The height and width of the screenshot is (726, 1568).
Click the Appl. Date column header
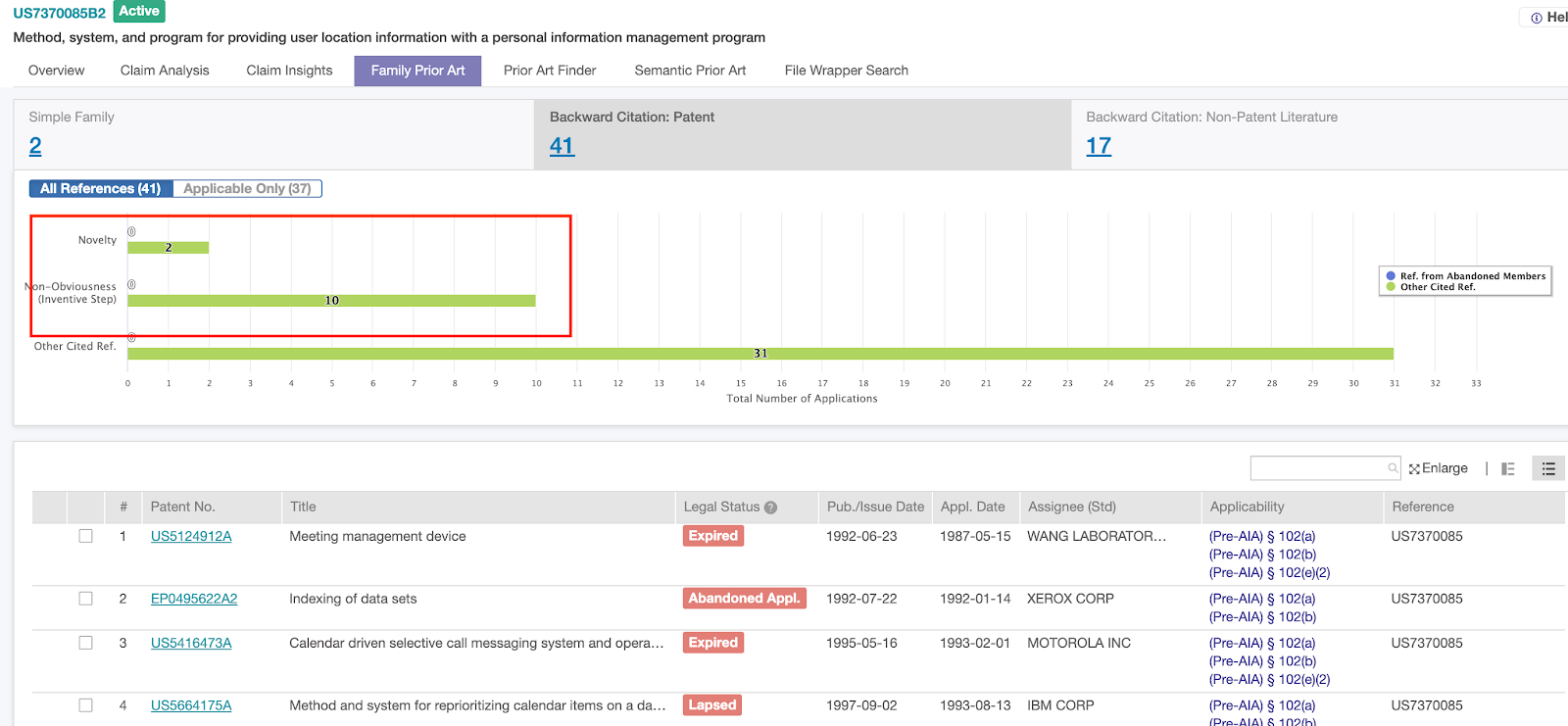click(973, 507)
